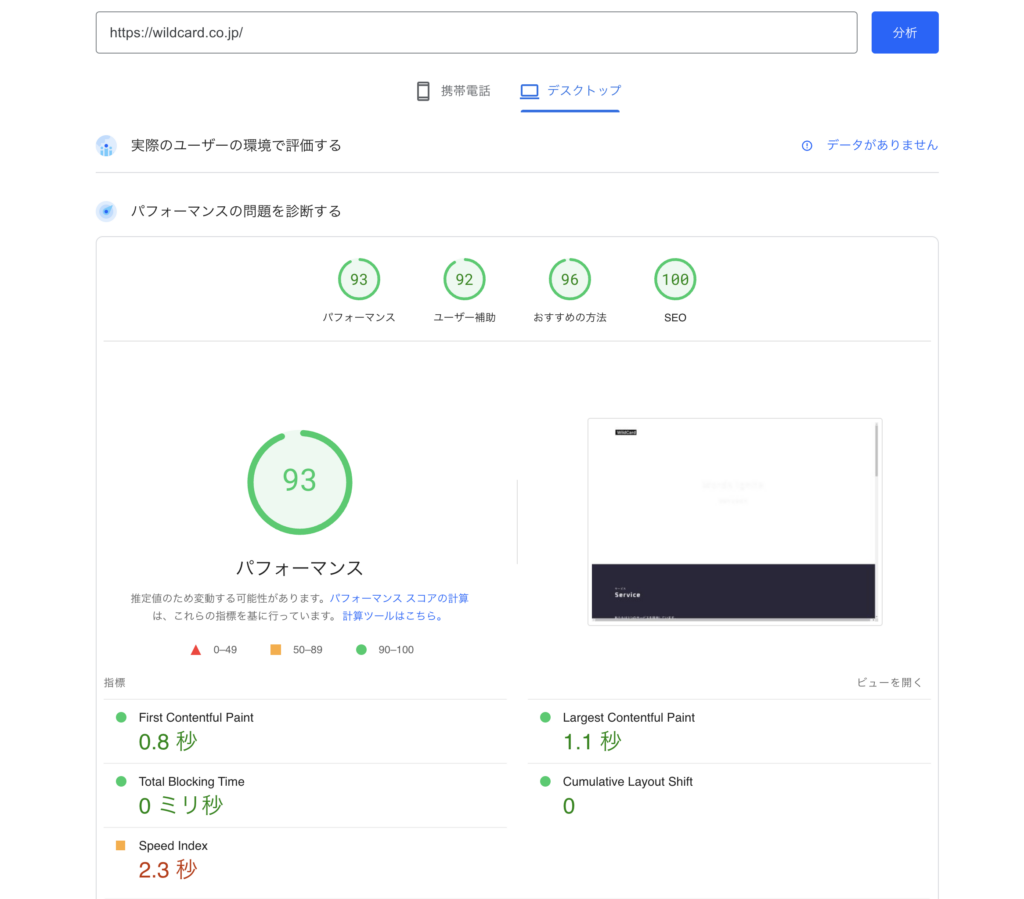This screenshot has height=899, width=1024.
Task: Click the Cumulative Layout Shift label
Action: tap(628, 781)
